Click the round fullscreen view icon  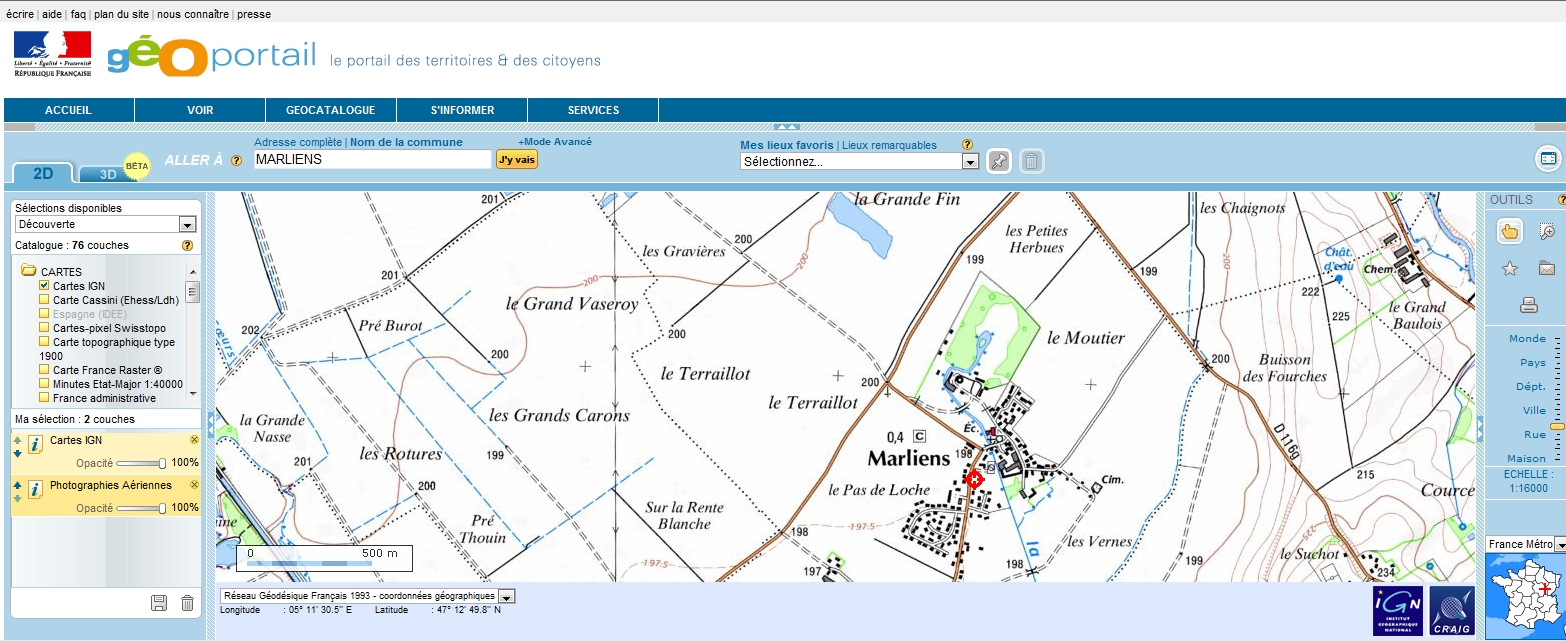coord(1548,158)
